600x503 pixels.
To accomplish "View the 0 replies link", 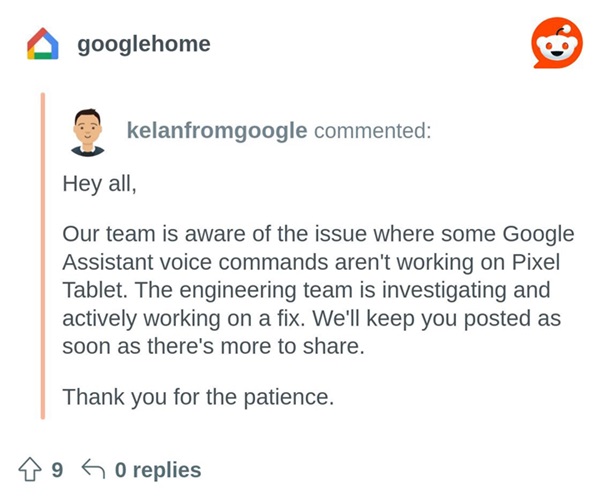I will [158, 470].
